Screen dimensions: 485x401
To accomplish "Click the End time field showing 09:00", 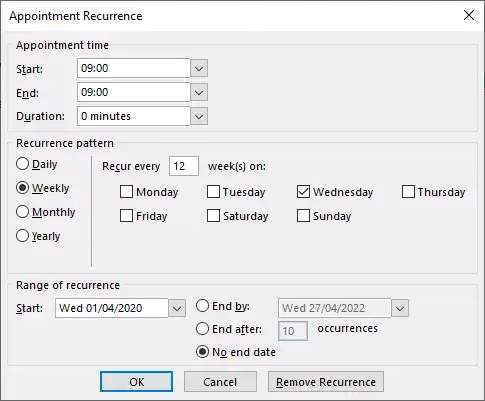I will (x=134, y=92).
